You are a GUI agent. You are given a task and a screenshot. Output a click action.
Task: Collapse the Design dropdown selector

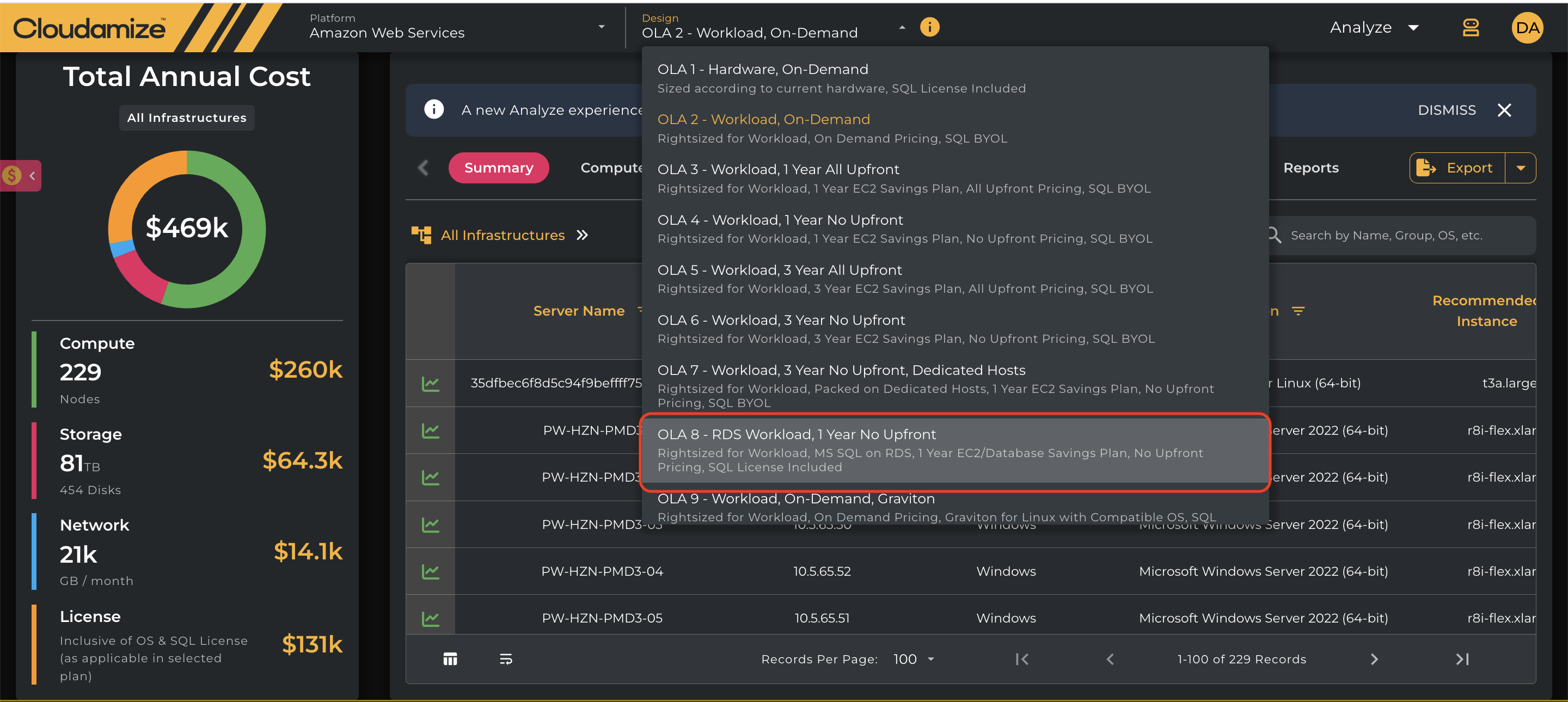pos(902,27)
